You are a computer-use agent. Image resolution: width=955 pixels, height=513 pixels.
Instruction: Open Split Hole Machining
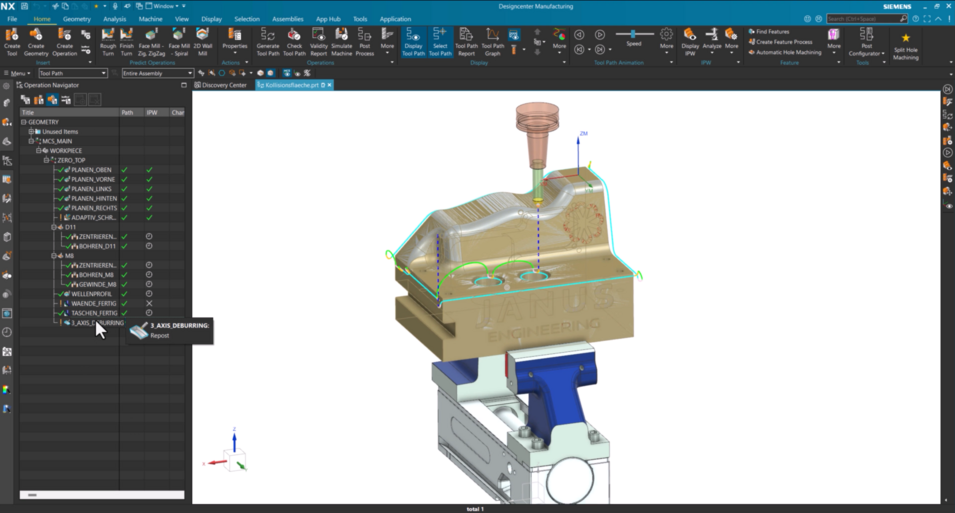(x=906, y=46)
